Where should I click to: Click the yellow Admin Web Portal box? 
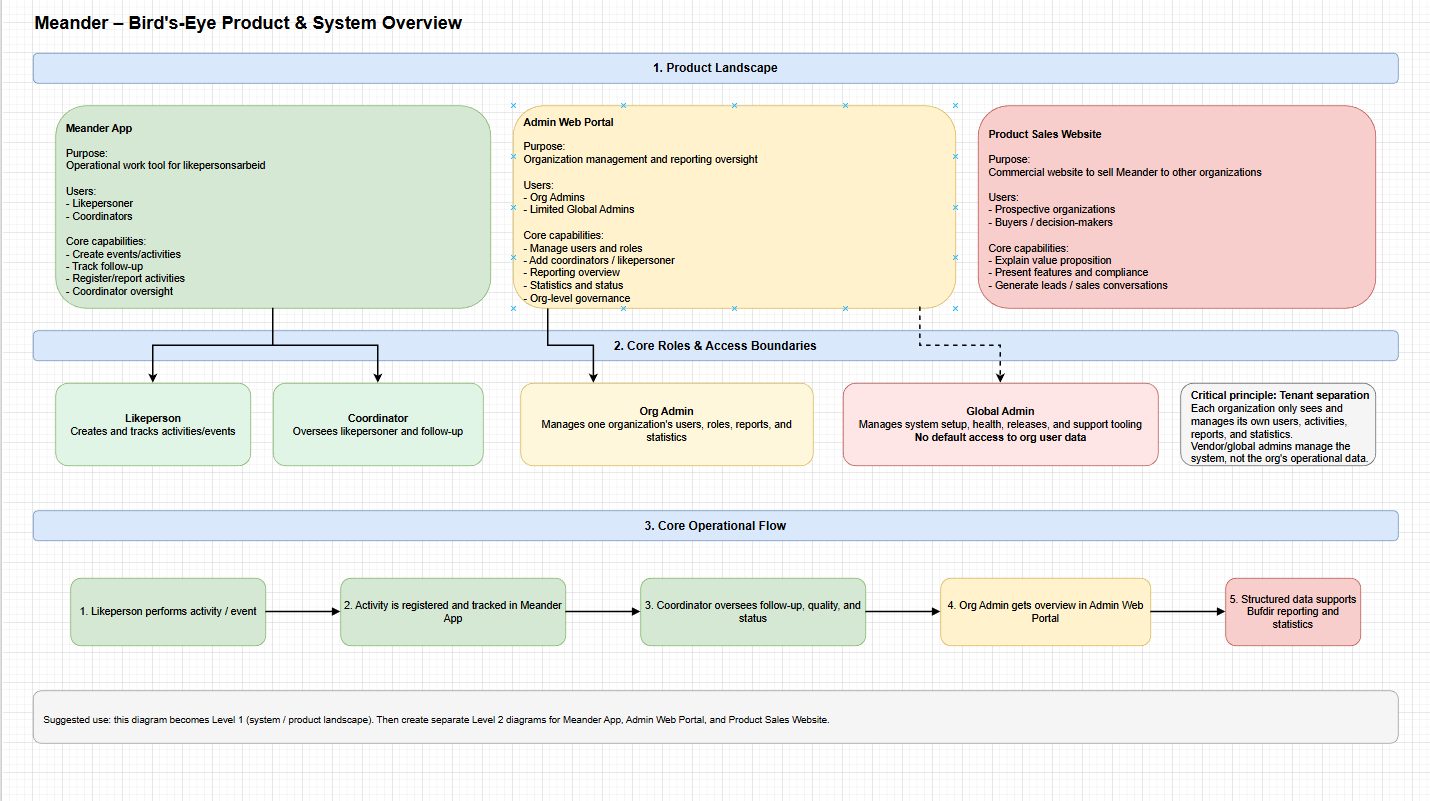coord(734,207)
